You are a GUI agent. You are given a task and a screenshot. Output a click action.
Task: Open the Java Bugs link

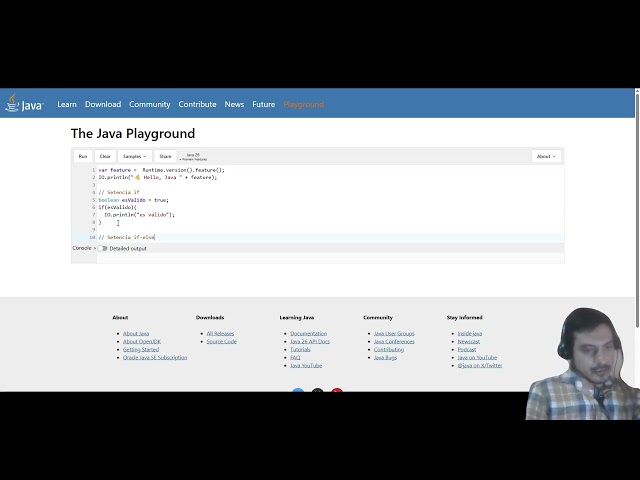coord(385,357)
